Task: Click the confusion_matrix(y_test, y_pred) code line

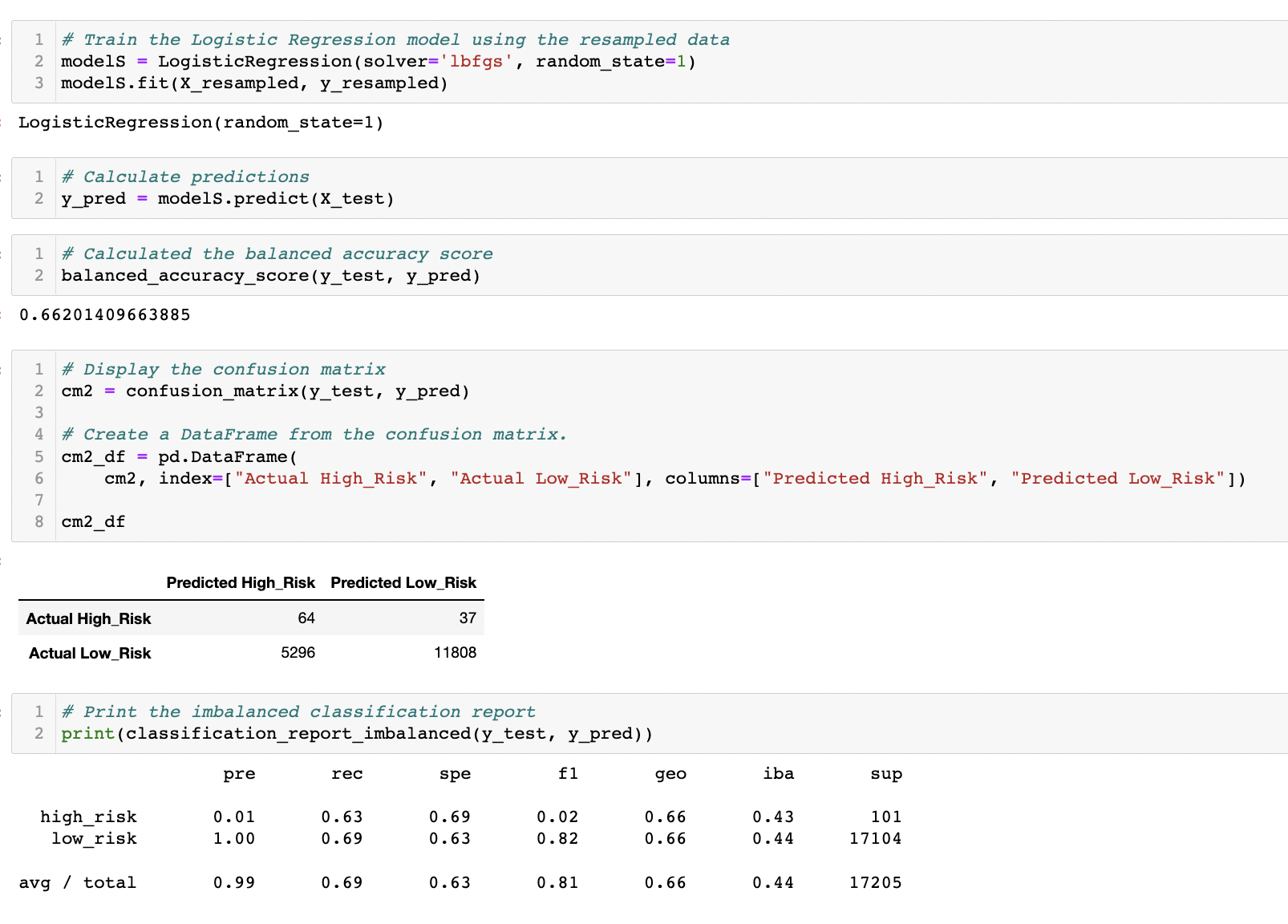Action: [x=265, y=391]
